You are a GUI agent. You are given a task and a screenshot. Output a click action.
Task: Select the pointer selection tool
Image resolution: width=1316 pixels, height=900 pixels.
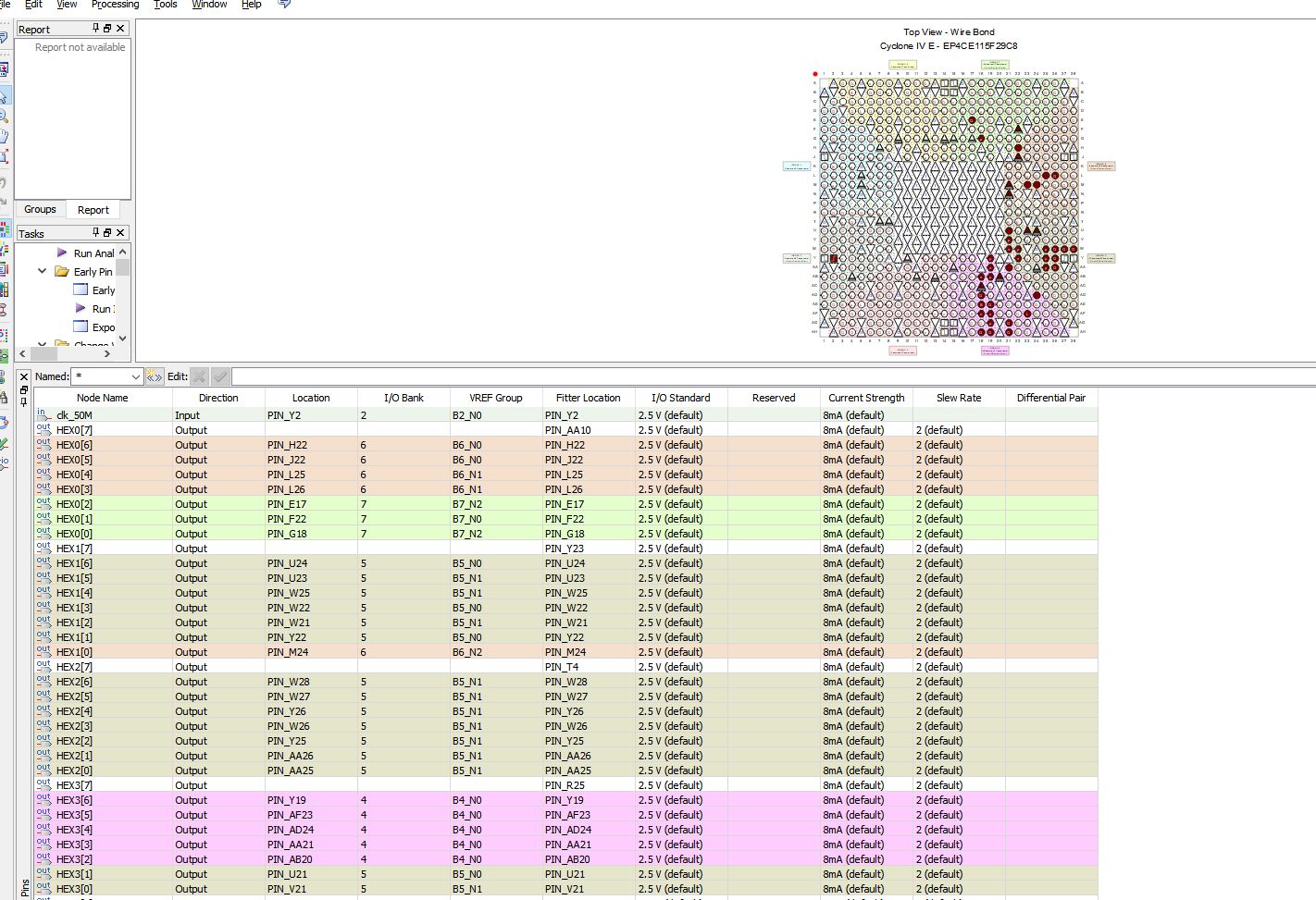click(4, 95)
